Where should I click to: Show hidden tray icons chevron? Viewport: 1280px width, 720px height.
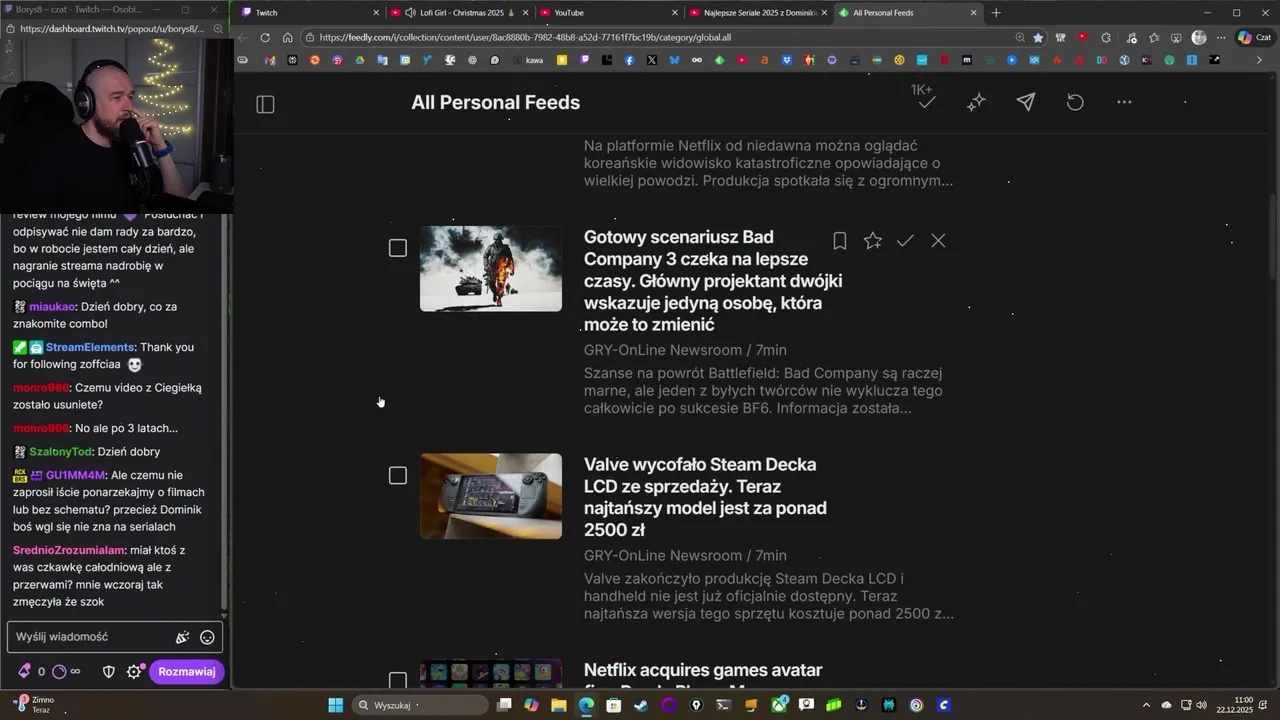pos(1148,705)
